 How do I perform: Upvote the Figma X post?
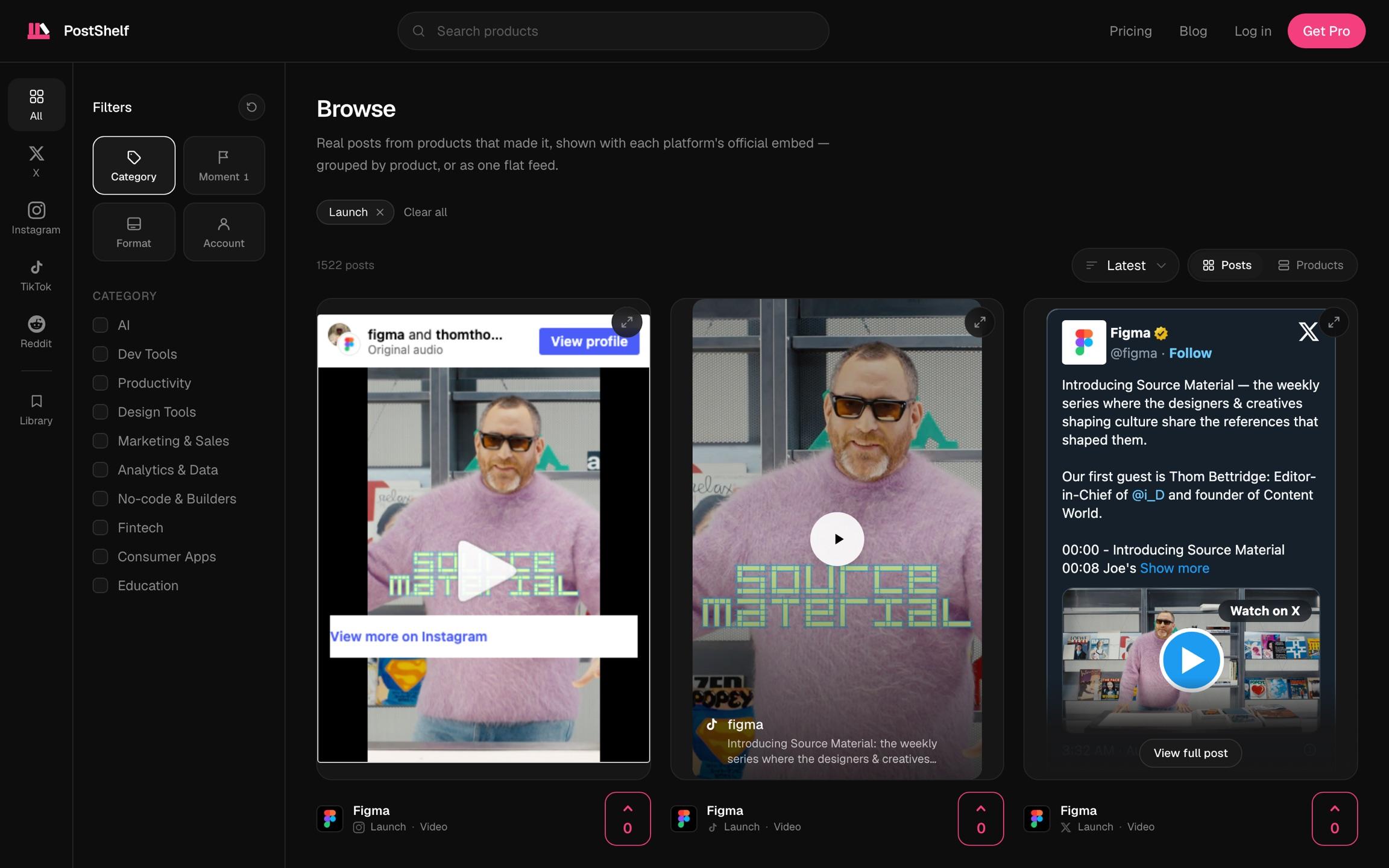(x=1335, y=819)
